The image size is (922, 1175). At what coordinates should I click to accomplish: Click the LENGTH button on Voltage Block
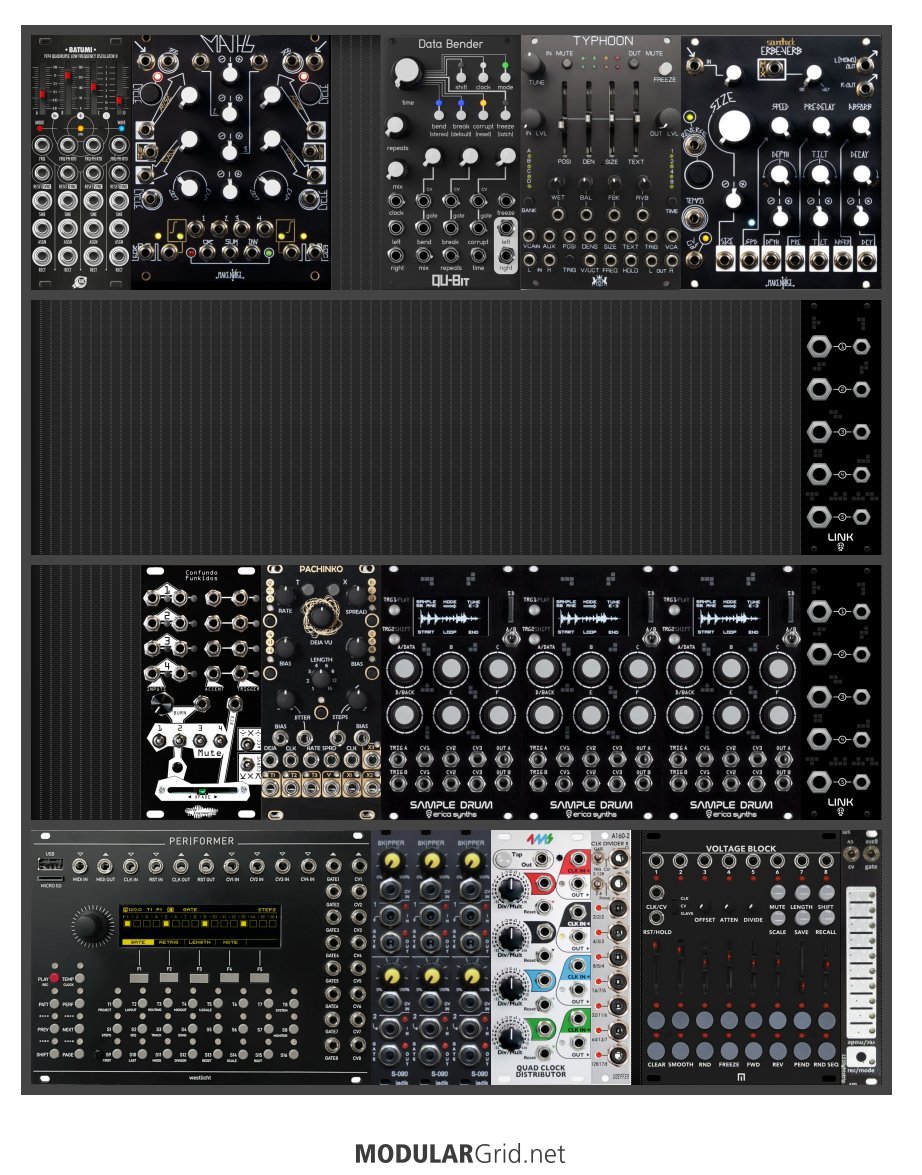click(x=802, y=893)
